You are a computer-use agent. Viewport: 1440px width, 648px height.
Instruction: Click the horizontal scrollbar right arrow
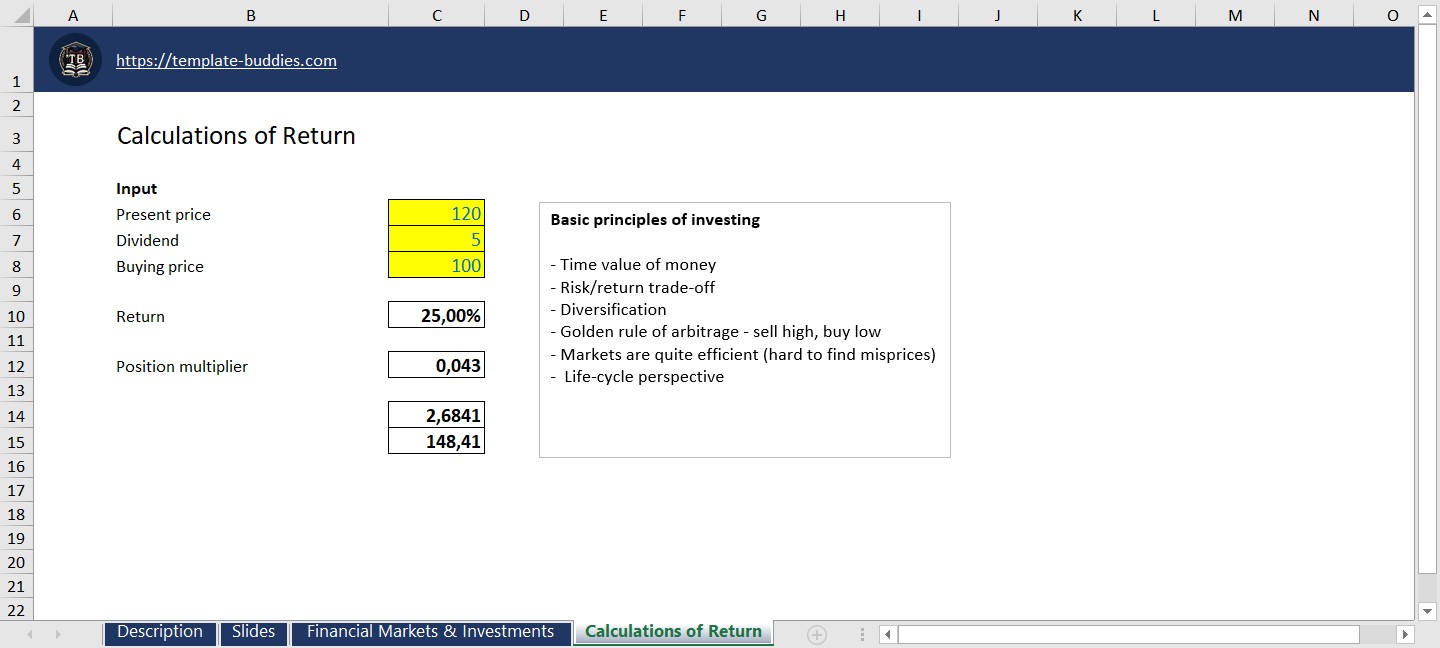1405,634
